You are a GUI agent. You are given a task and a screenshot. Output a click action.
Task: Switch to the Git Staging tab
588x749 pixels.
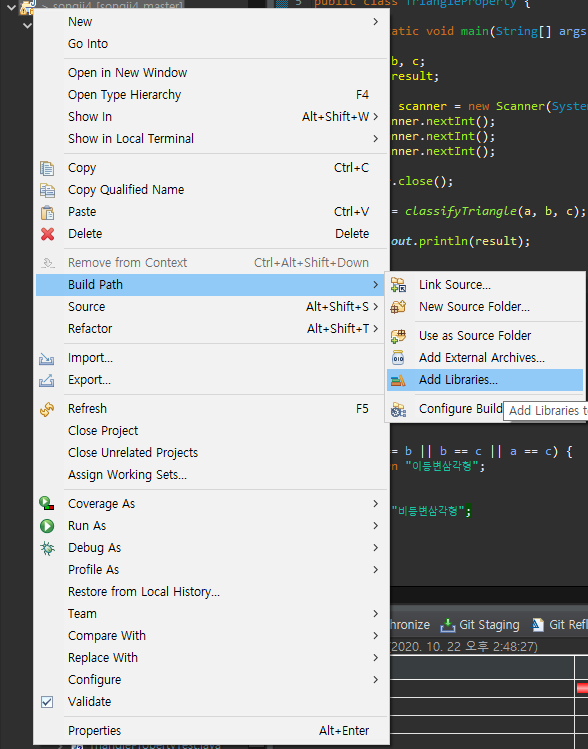pyautogui.click(x=480, y=625)
